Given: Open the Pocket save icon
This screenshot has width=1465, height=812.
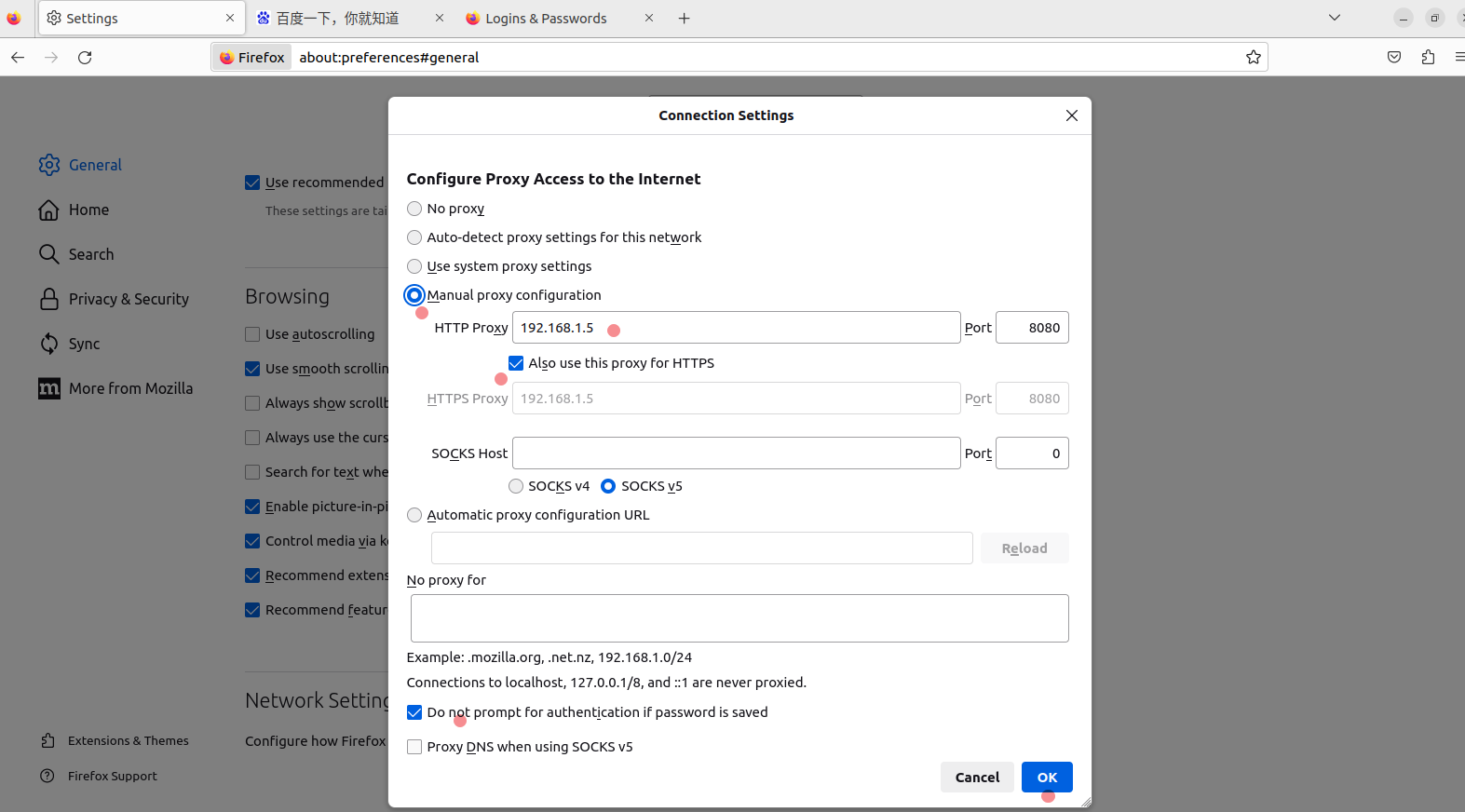Looking at the screenshot, I should tap(1394, 58).
